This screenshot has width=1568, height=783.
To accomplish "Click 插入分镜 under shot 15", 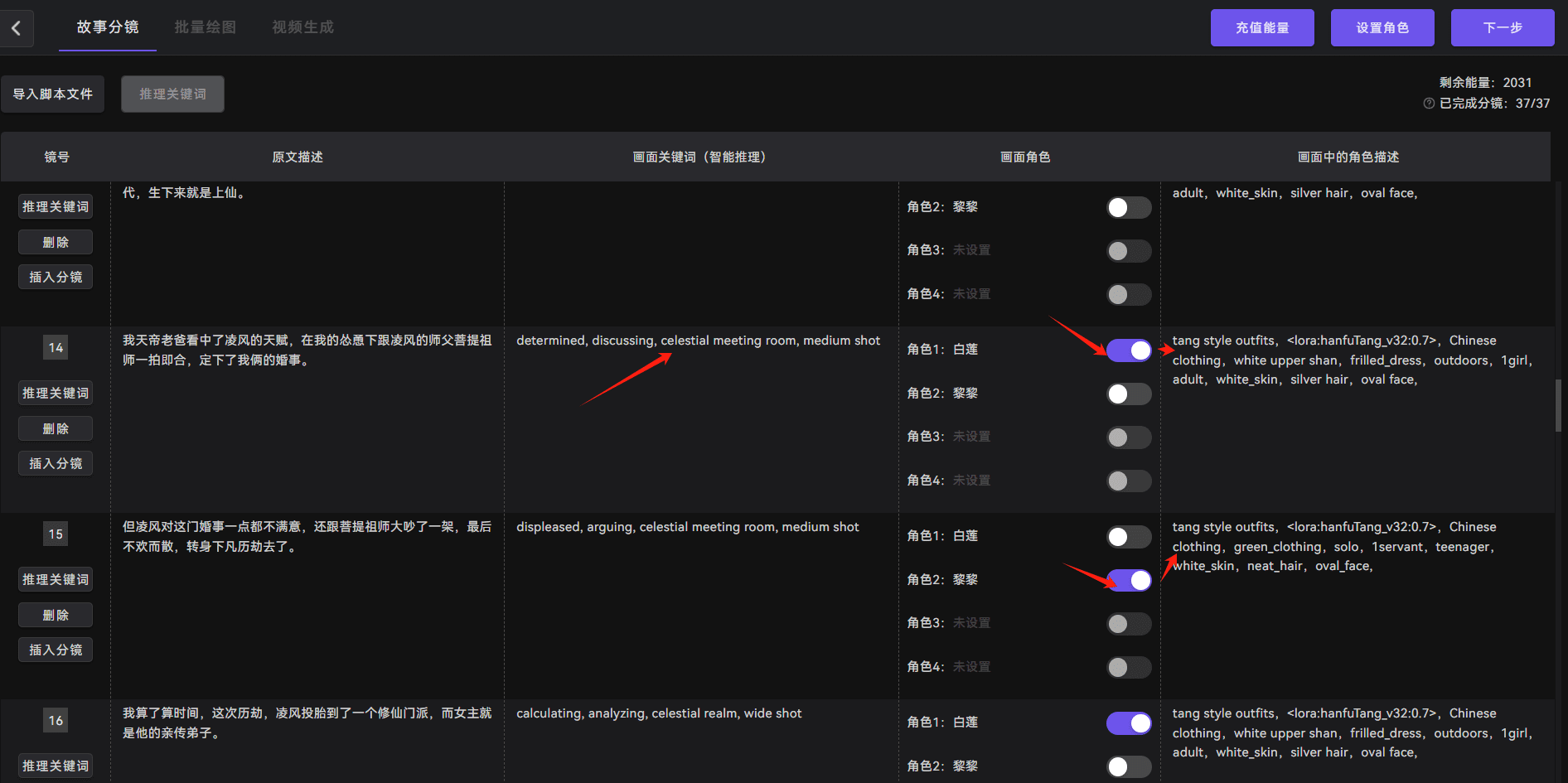I will click(56, 650).
